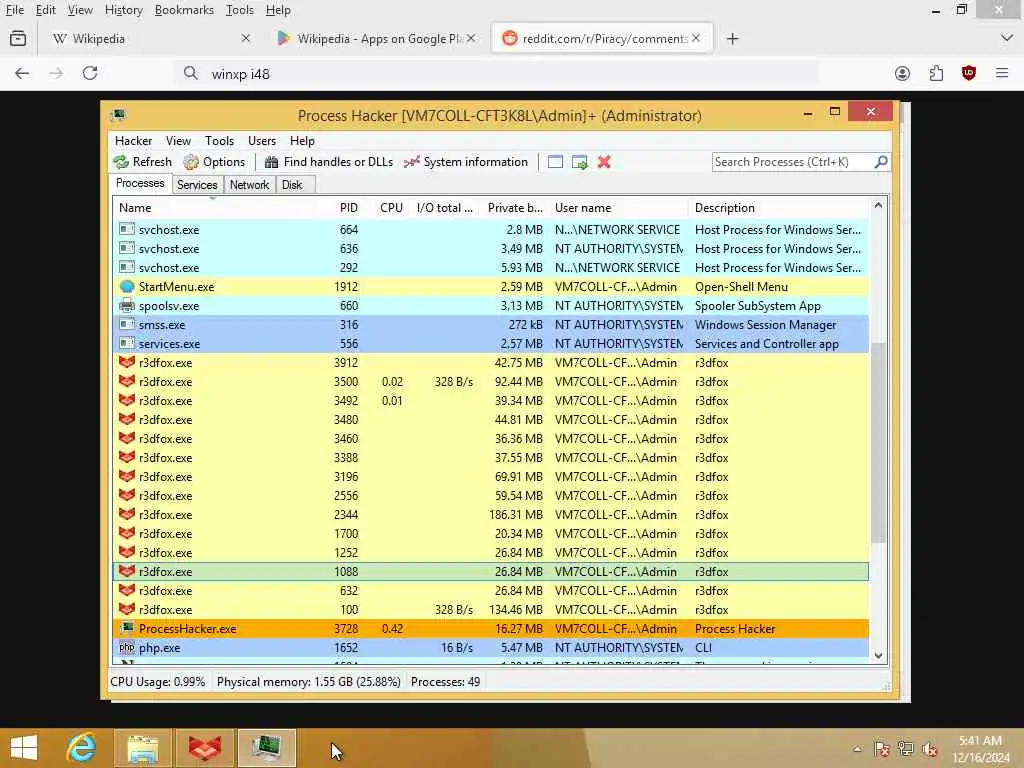Click the Processes: 49 status entry

point(445,682)
